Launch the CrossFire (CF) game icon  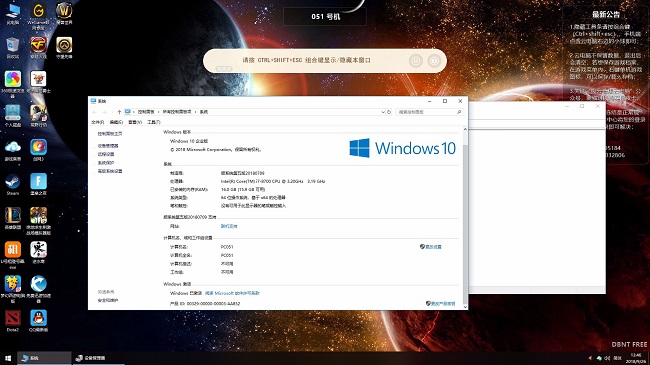tap(38, 48)
